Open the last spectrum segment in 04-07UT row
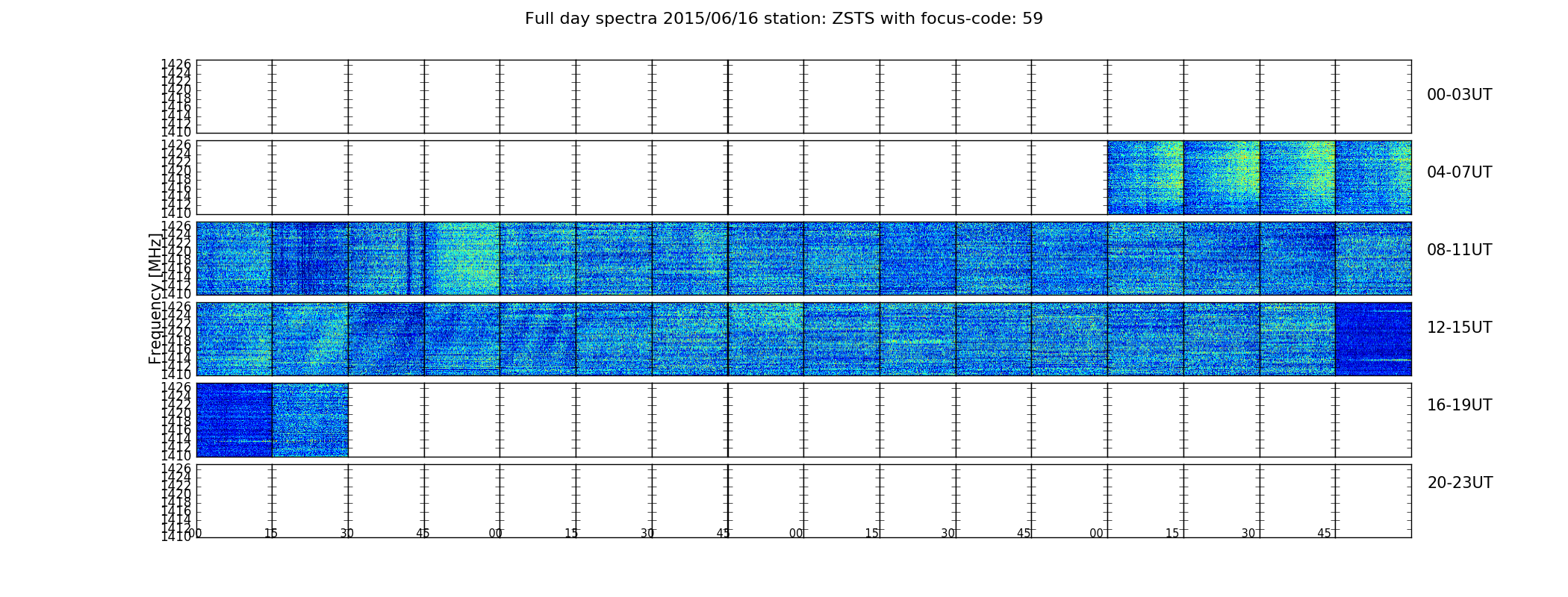1568x597 pixels. 1373,178
